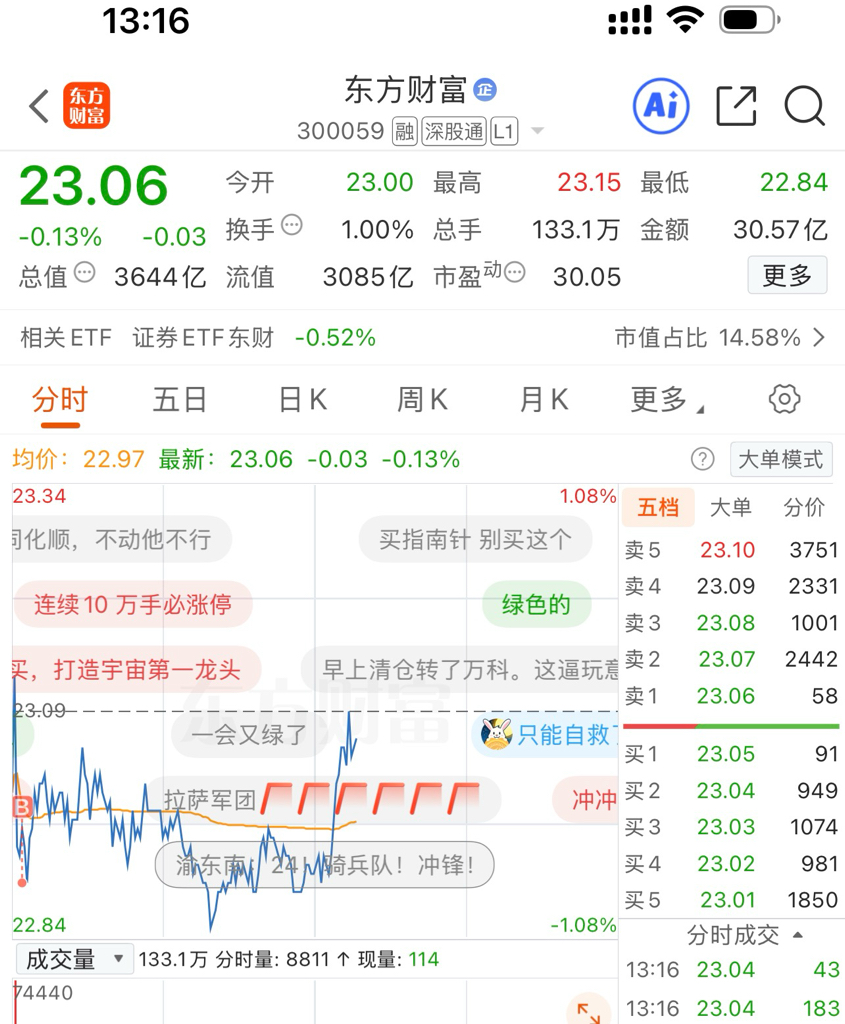Viewport: 845px width, 1024px height.
Task: Open the 更多 chart period dropdown
Action: 666,399
